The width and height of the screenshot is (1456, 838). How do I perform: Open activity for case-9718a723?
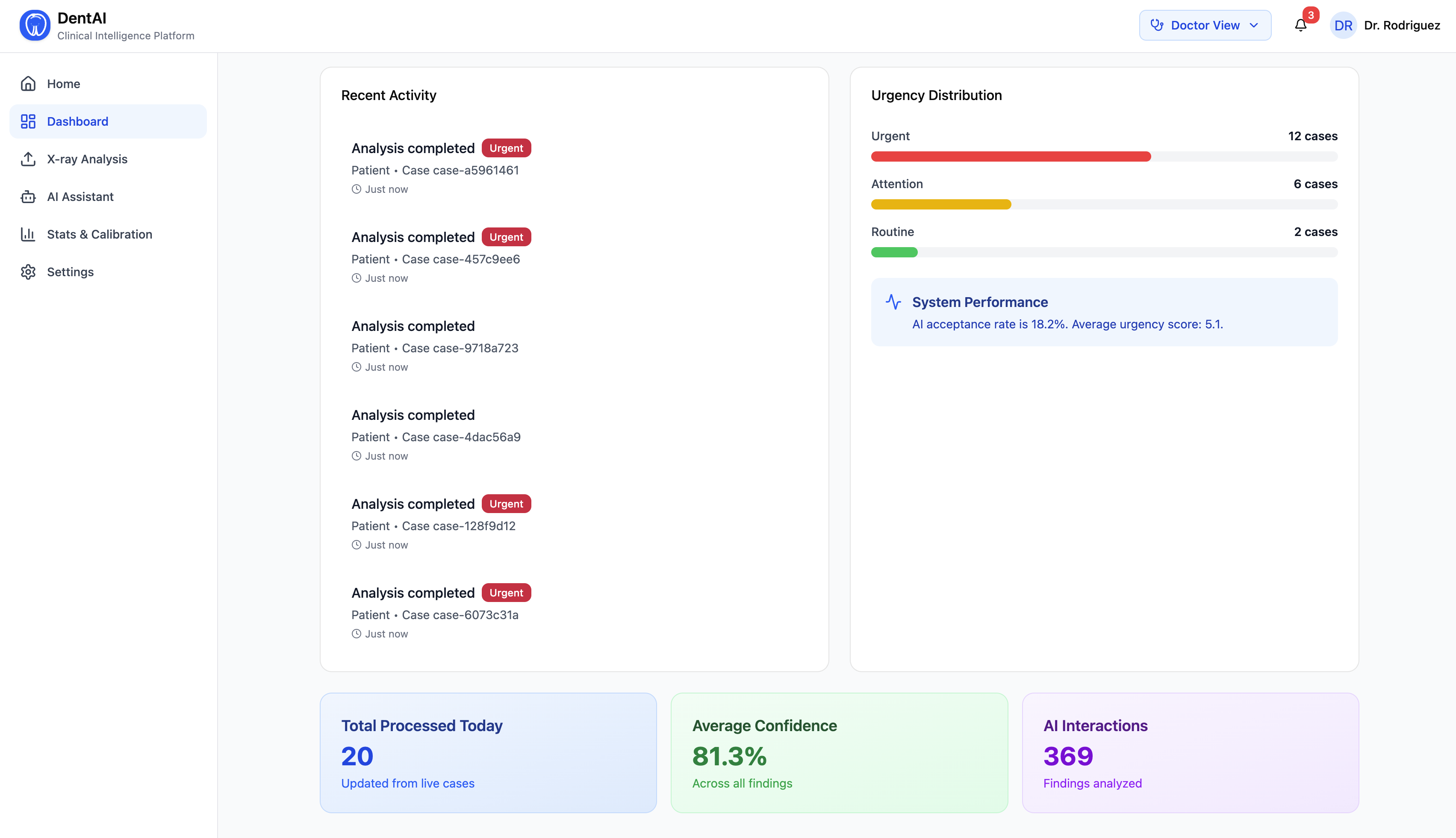click(x=435, y=348)
